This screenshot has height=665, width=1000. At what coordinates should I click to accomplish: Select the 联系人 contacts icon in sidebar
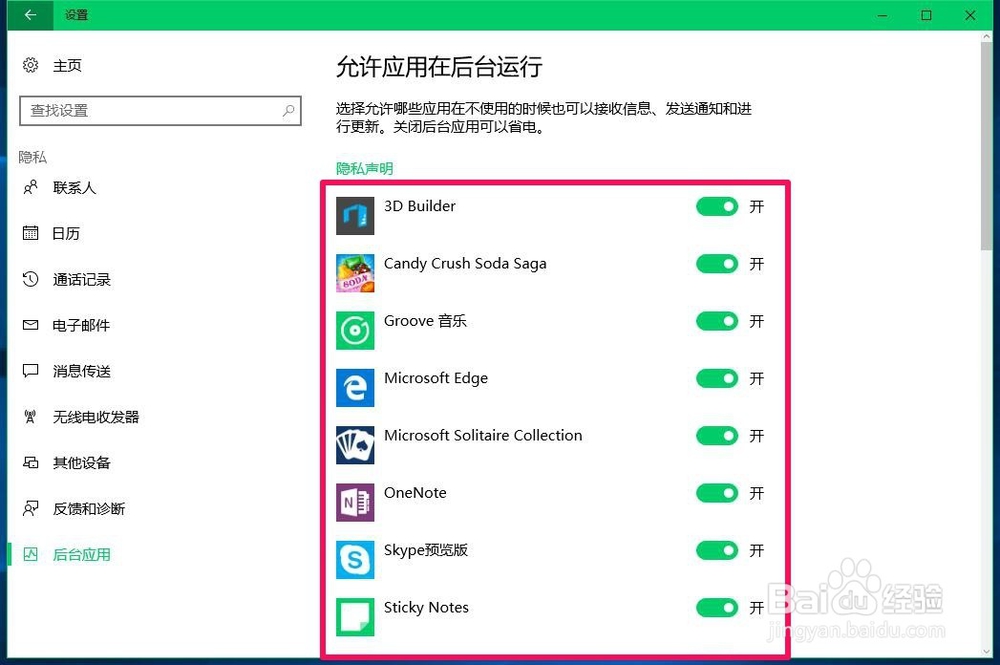click(29, 187)
